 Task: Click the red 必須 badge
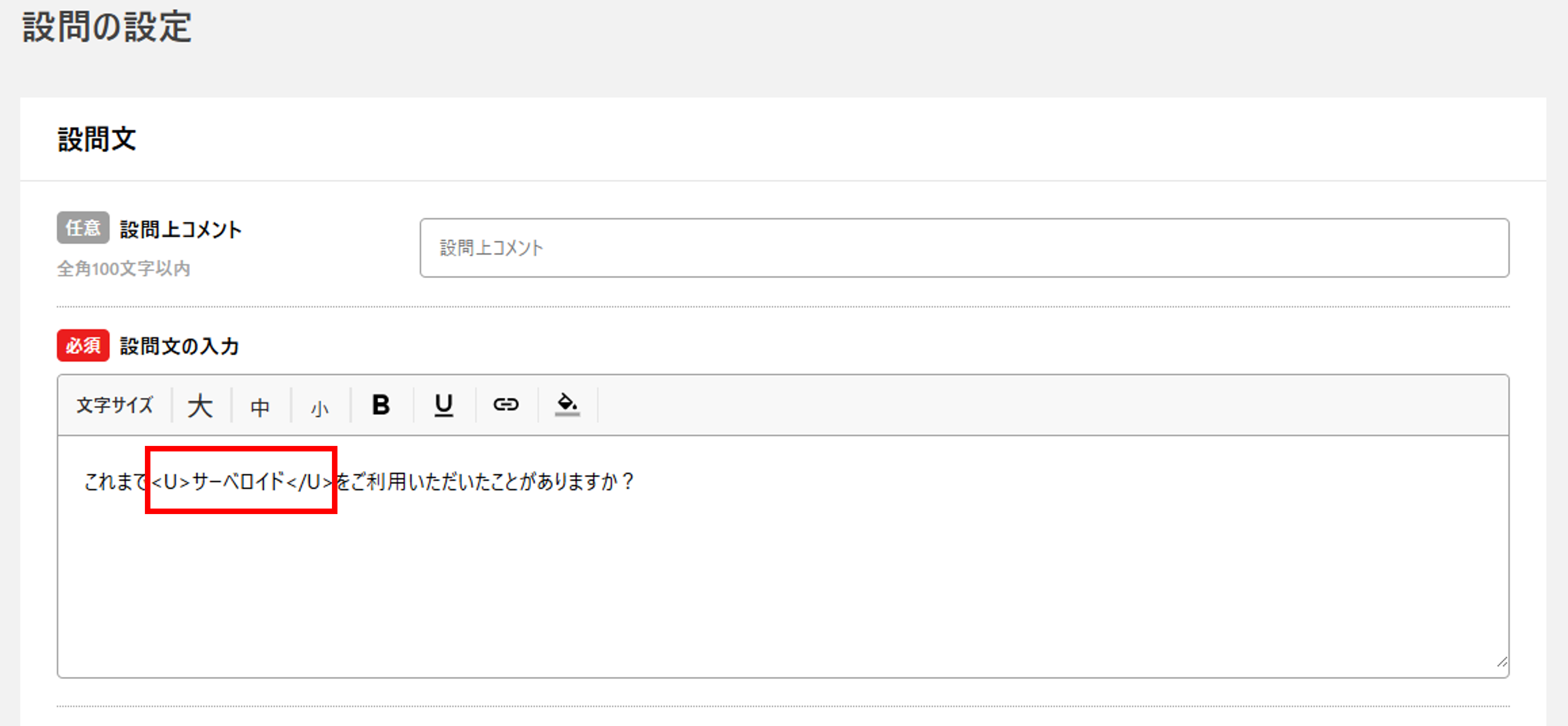coord(83,346)
